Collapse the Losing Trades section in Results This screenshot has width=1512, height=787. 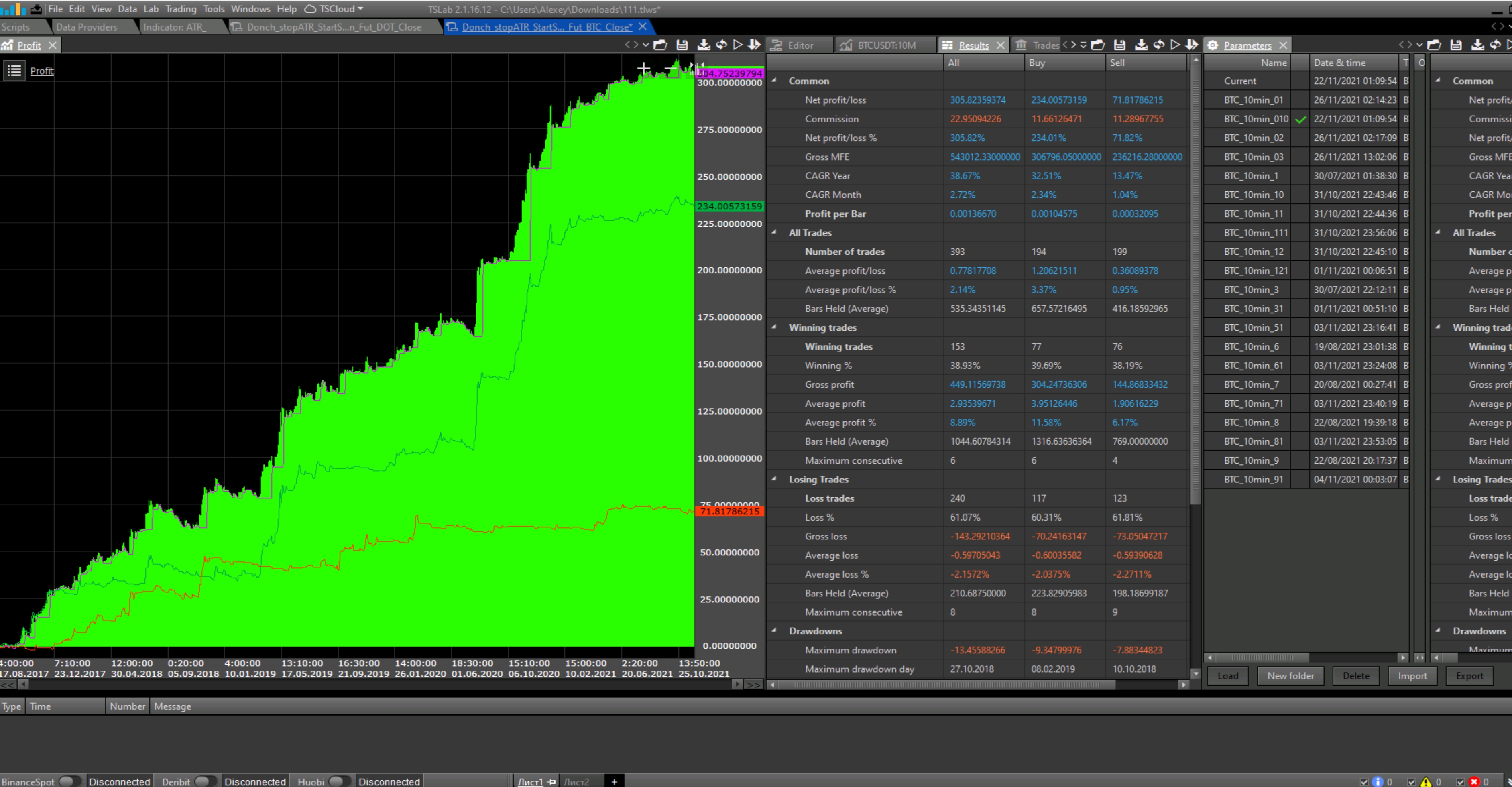click(774, 479)
